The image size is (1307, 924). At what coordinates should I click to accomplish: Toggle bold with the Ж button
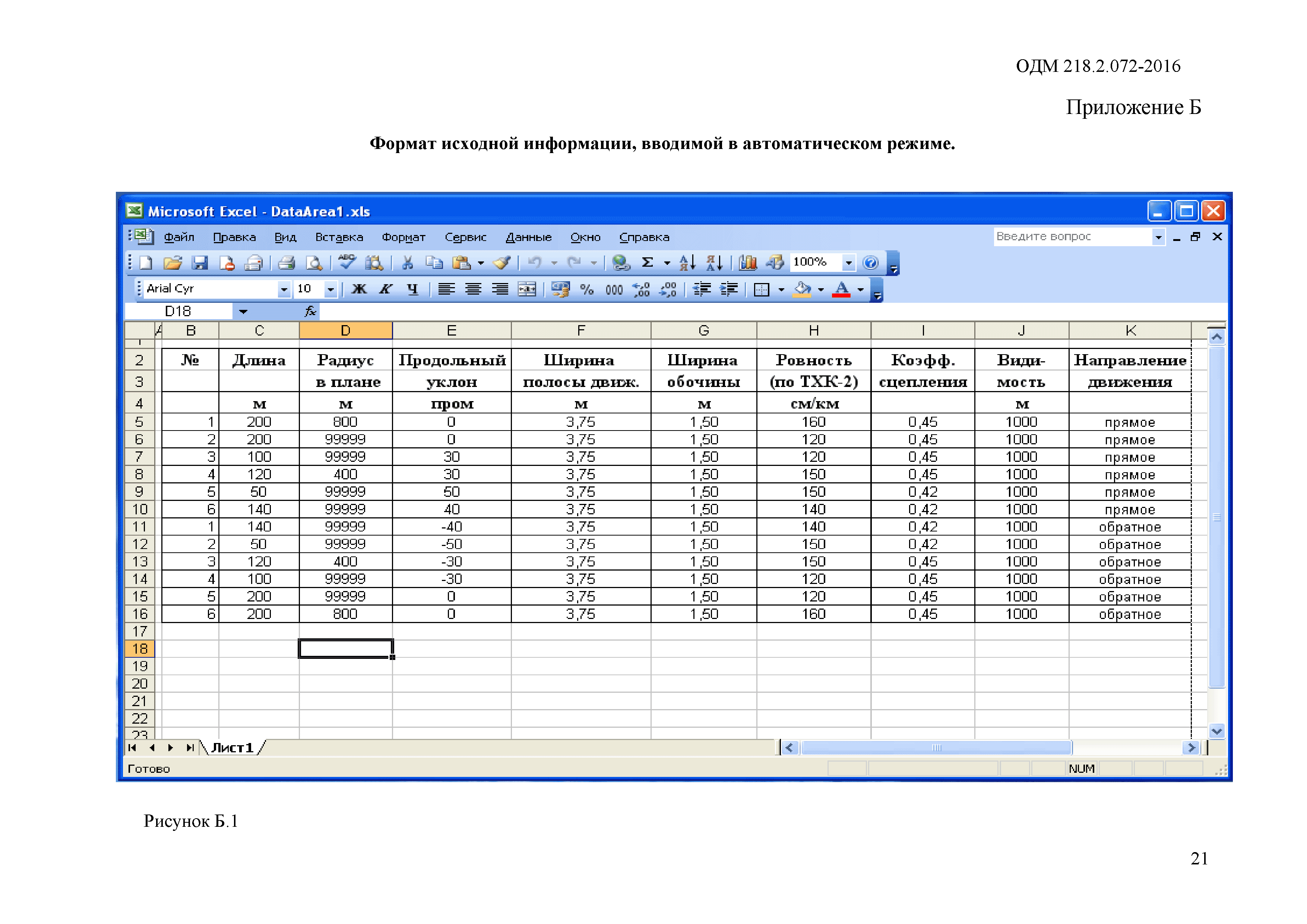click(359, 289)
